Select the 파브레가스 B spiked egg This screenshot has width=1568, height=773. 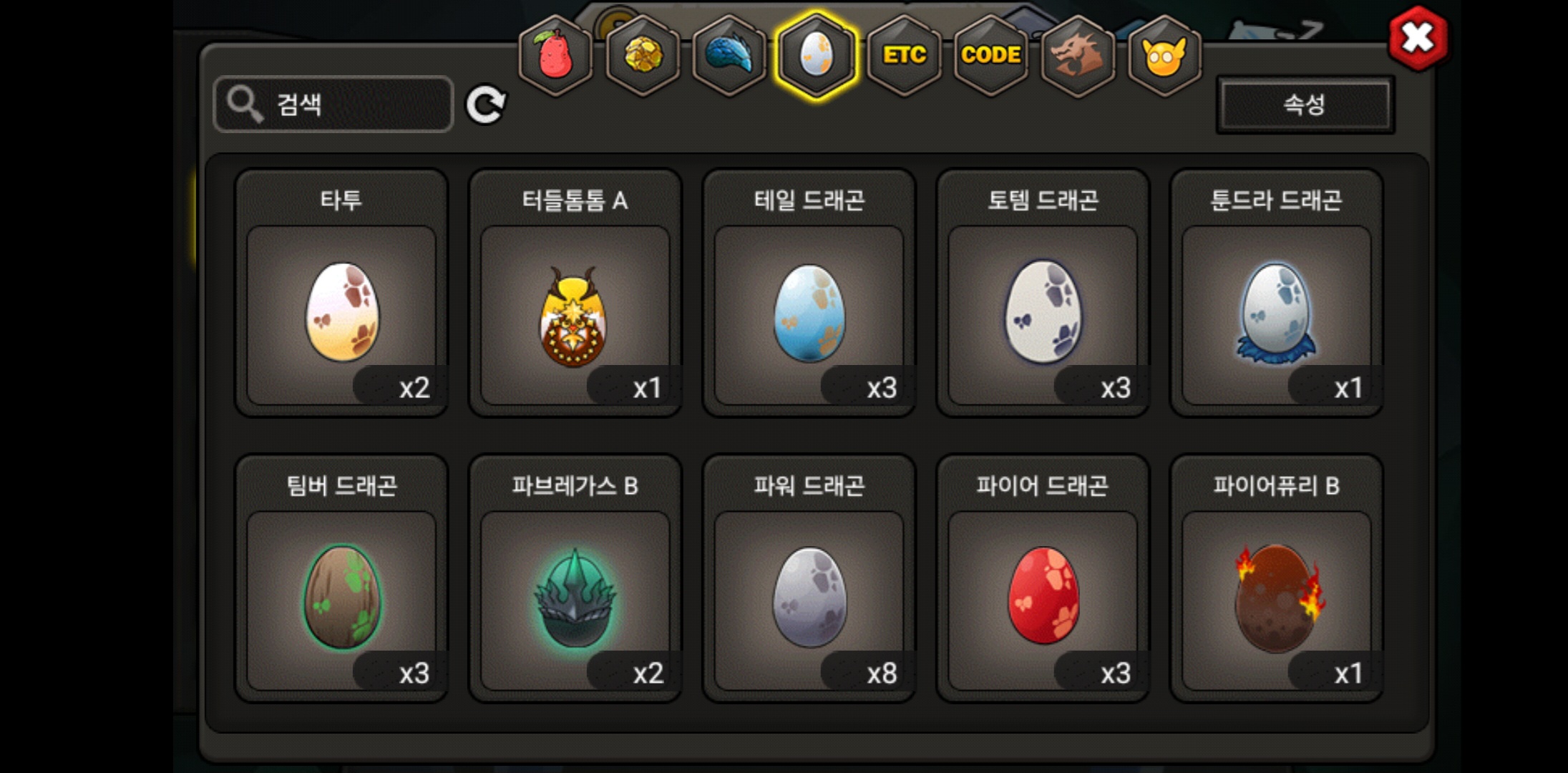tap(575, 578)
